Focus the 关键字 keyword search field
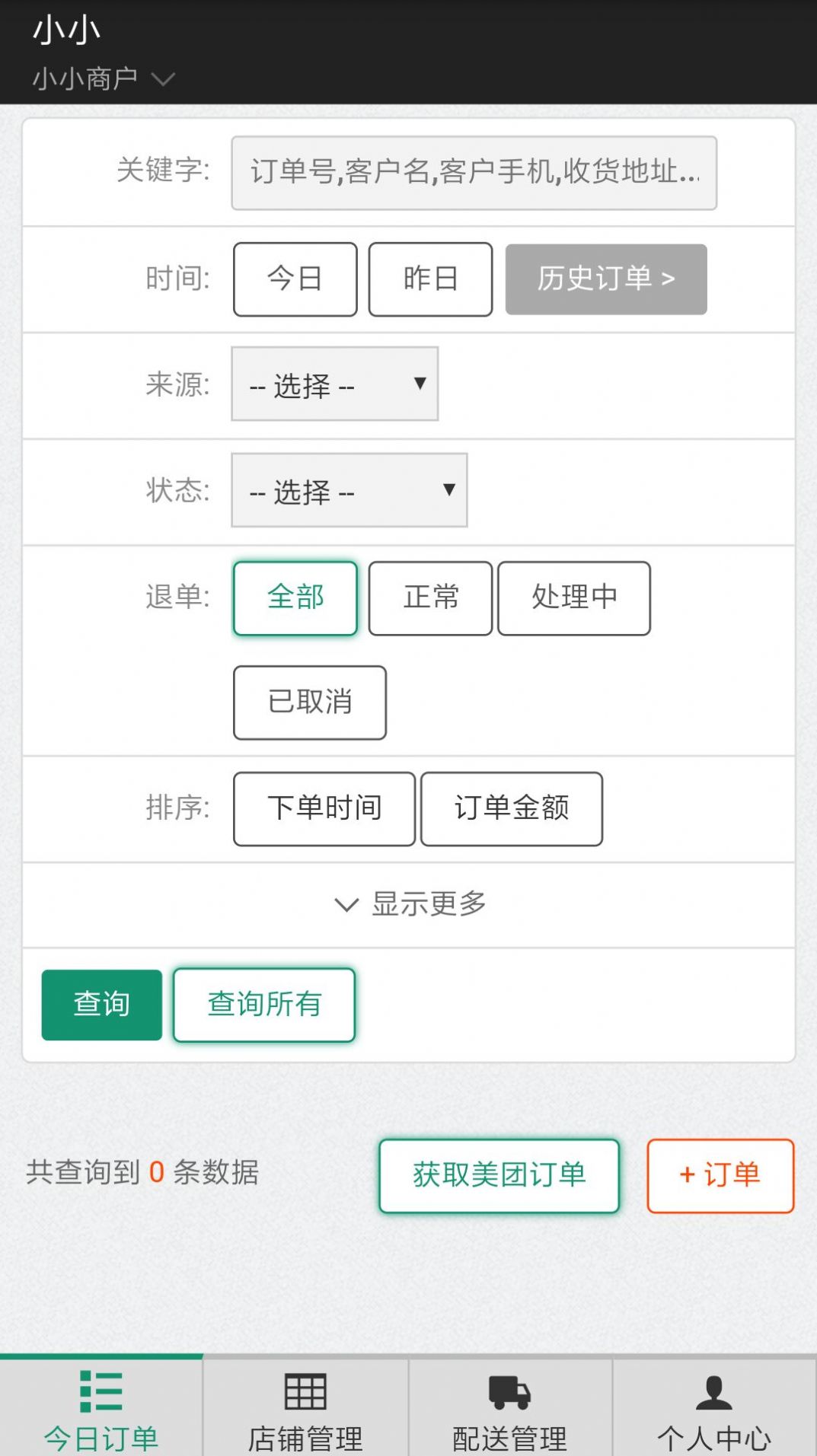Screen dimensions: 817x1456 [x=474, y=173]
